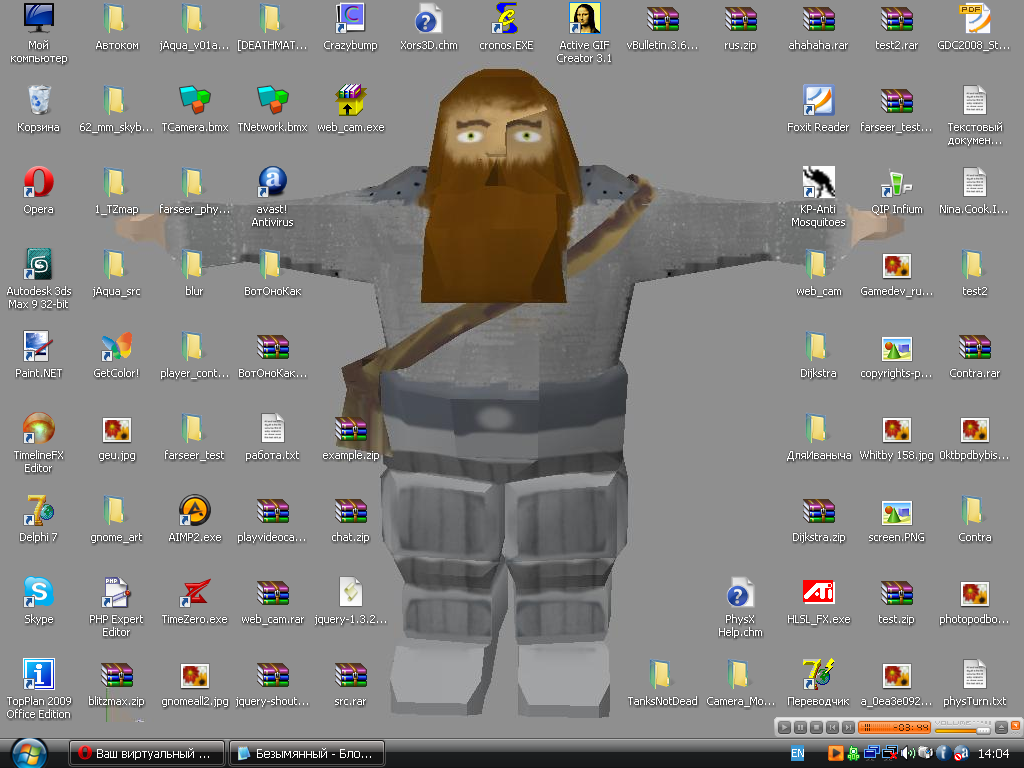This screenshot has width=1024, height=768.
Task: Skip to next track in mini player
Action: tap(848, 727)
